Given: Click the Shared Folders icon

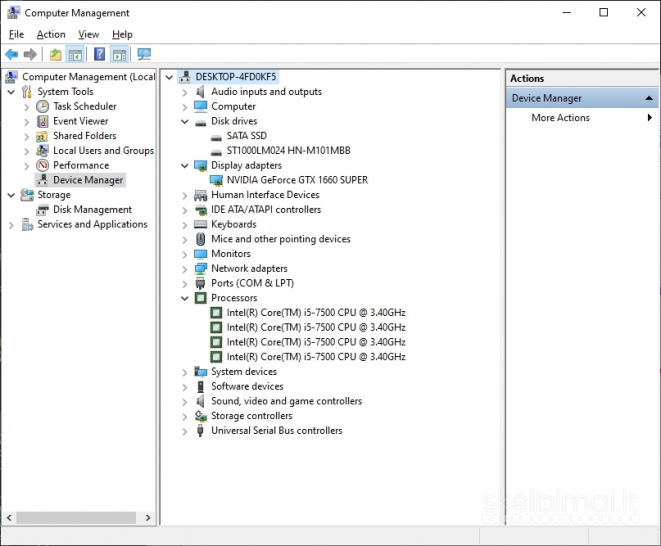Looking at the screenshot, I should pos(43,136).
